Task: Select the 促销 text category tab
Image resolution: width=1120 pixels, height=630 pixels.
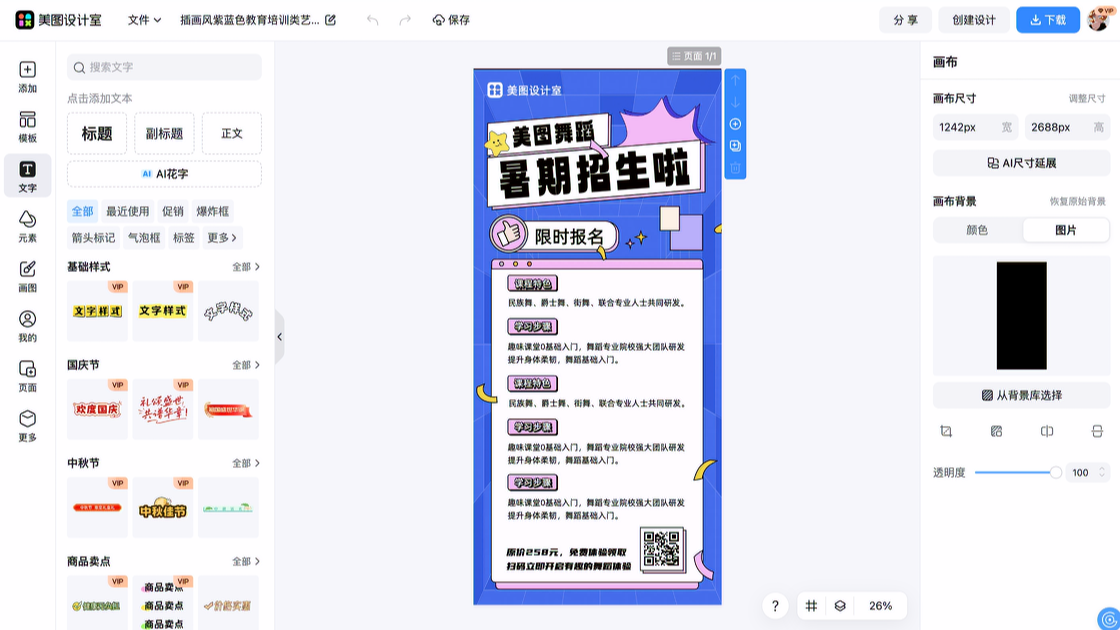Action: coord(173,211)
